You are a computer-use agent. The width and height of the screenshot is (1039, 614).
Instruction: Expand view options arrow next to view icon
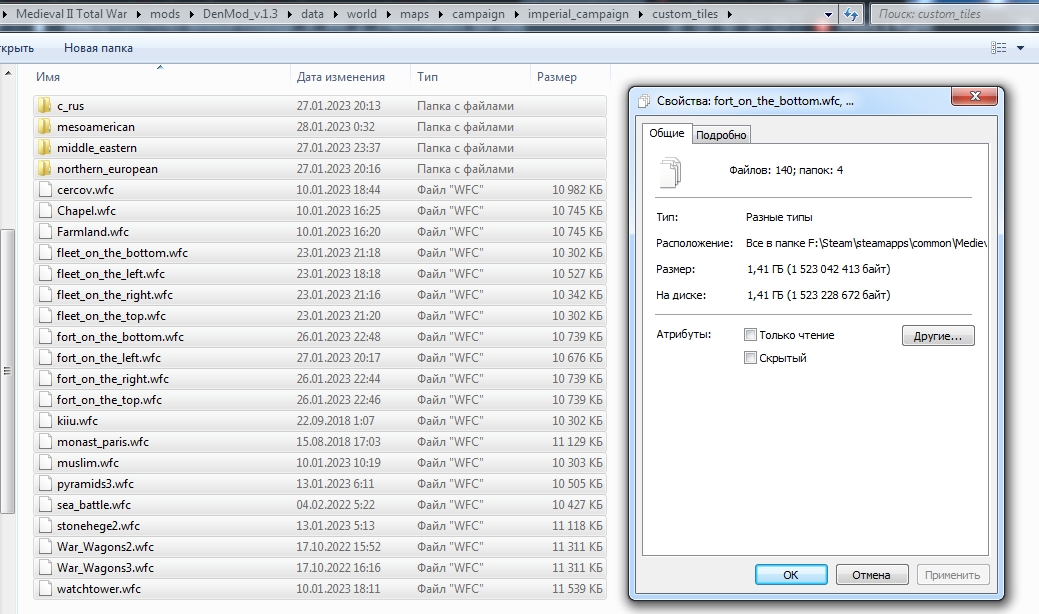(x=1020, y=48)
